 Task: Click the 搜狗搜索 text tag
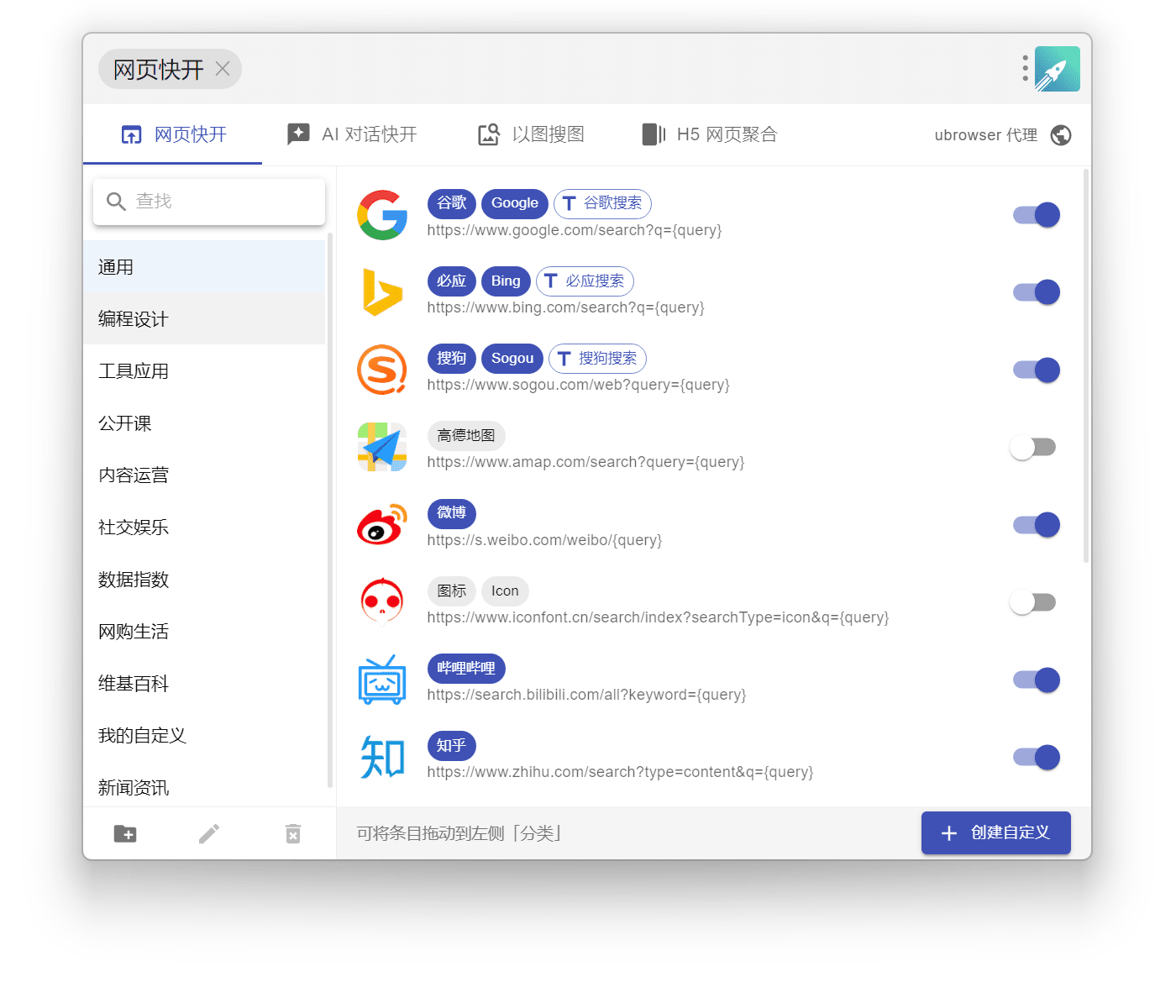tap(597, 358)
